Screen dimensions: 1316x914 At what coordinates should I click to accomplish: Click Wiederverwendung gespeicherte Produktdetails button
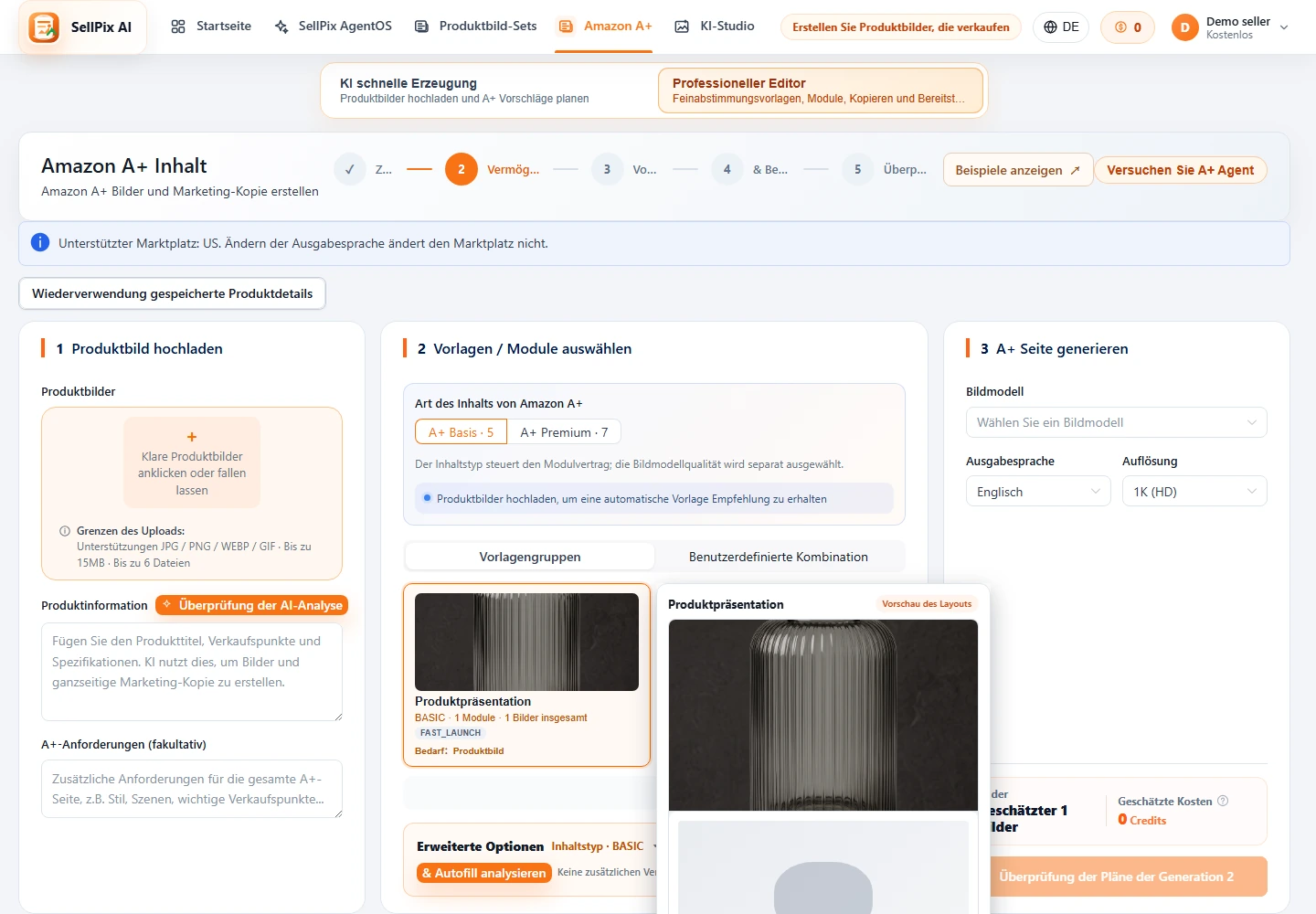(x=173, y=293)
